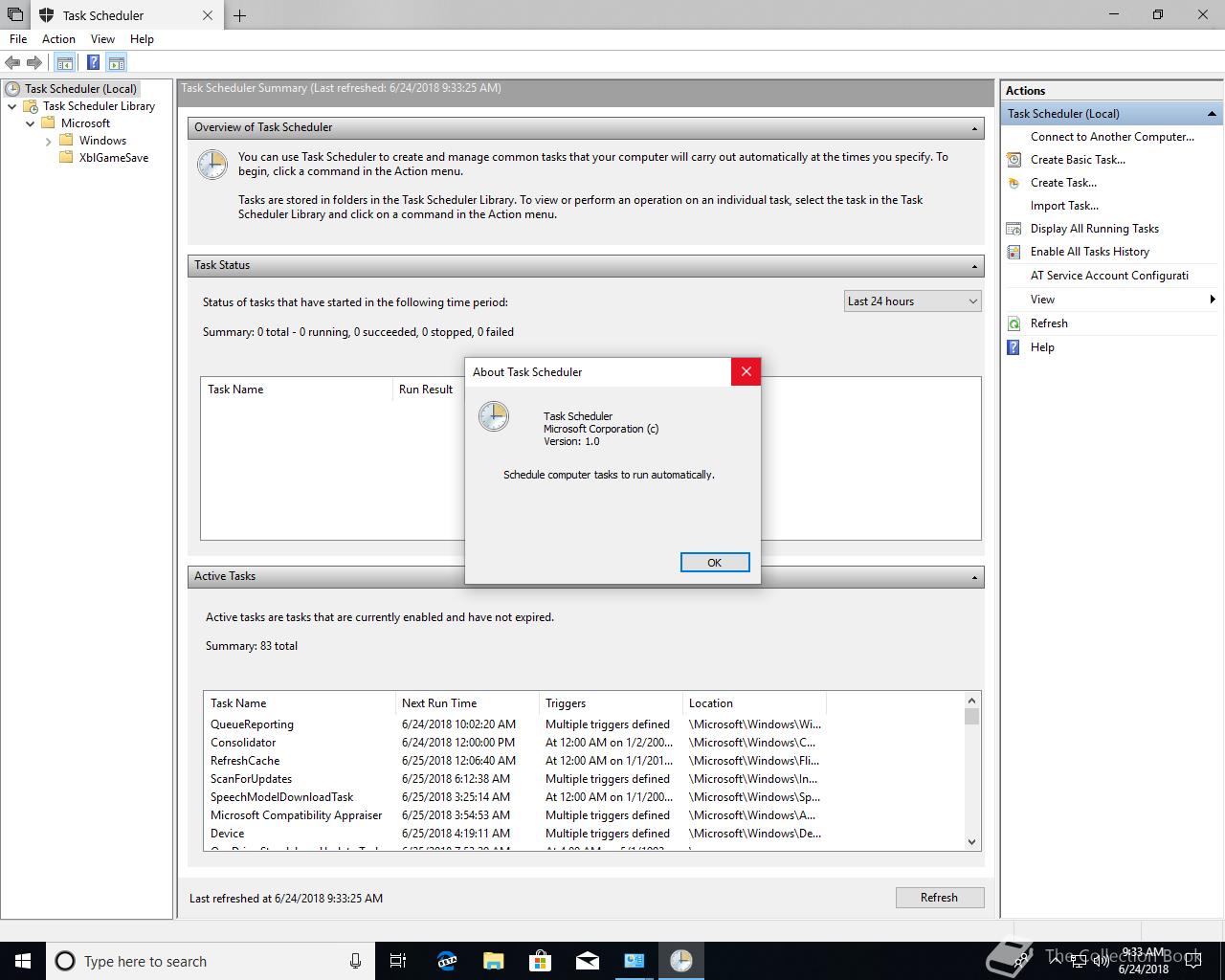Click the green Refresh icon in Actions pane
This screenshot has height=980, width=1225.
point(1014,323)
